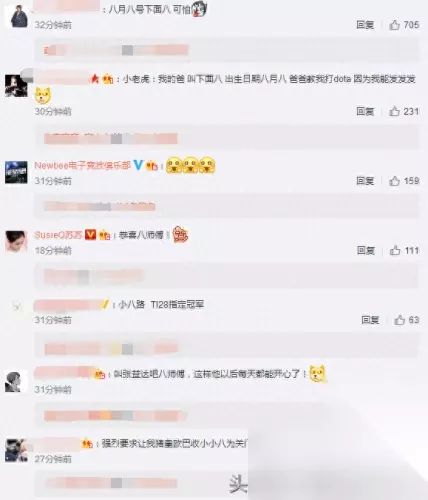The height and width of the screenshot is (500, 428).
Task: Click the dog emoji under the 小老虎 comment
Action: point(43,96)
